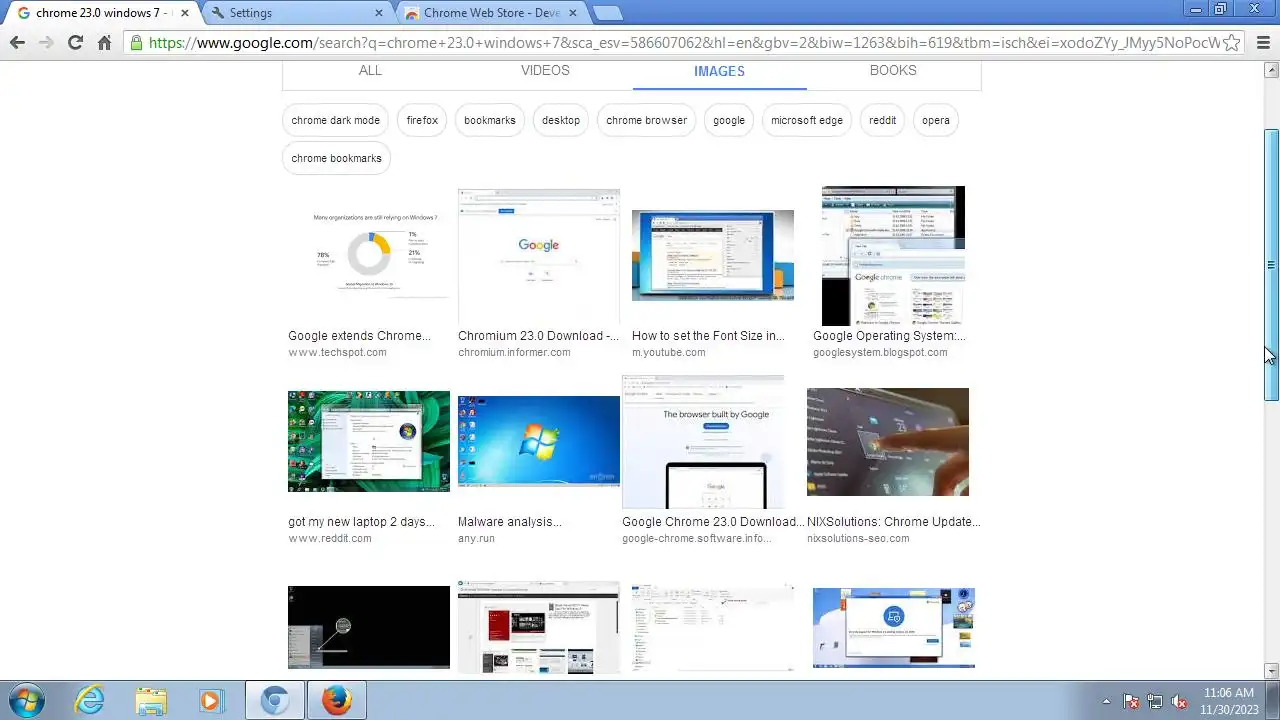Screen dimensions: 1280x720
Task: Open the browser home page icon
Action: [x=104, y=43]
